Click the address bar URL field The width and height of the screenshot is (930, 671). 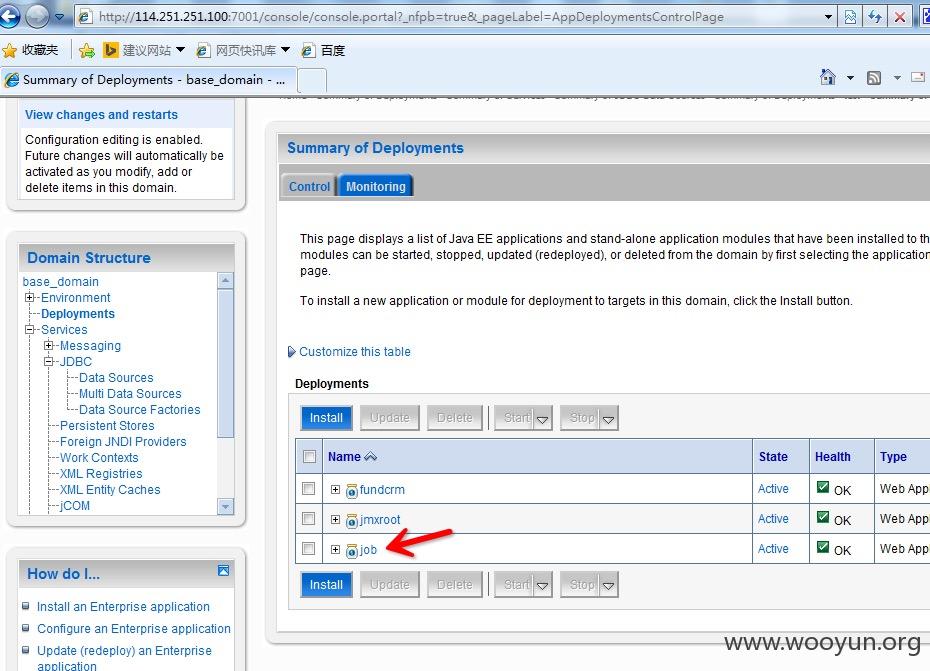[451, 17]
